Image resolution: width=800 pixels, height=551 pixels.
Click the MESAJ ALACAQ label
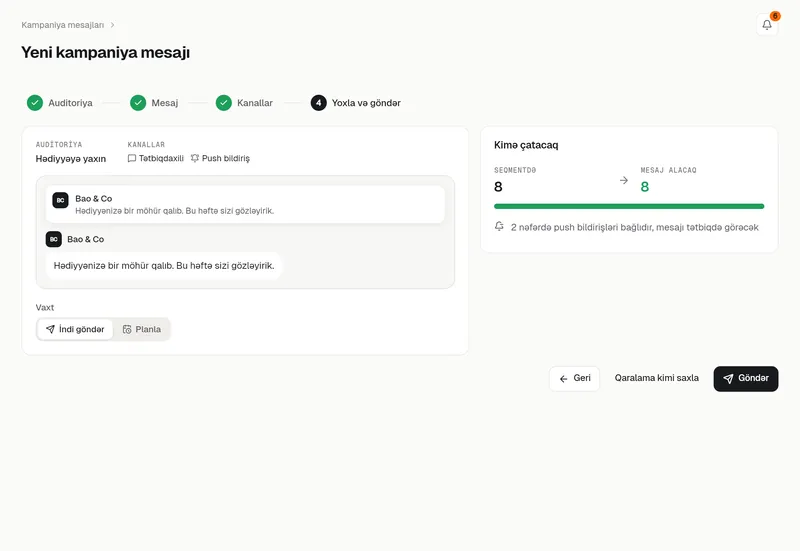point(668,170)
